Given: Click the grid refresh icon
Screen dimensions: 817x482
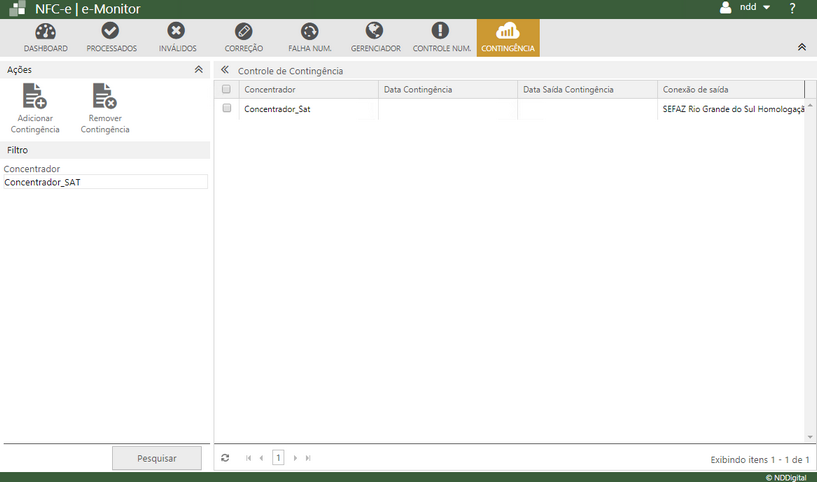Looking at the screenshot, I should click(225, 458).
